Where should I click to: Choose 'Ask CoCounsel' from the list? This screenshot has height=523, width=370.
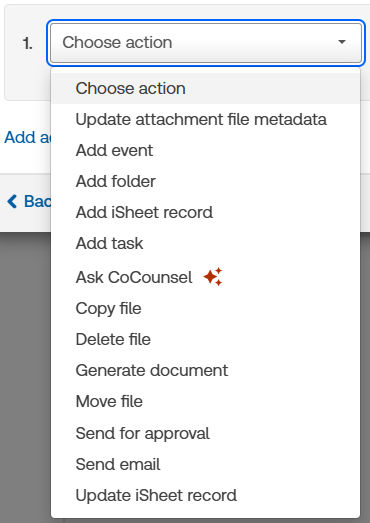[x=206, y=277]
